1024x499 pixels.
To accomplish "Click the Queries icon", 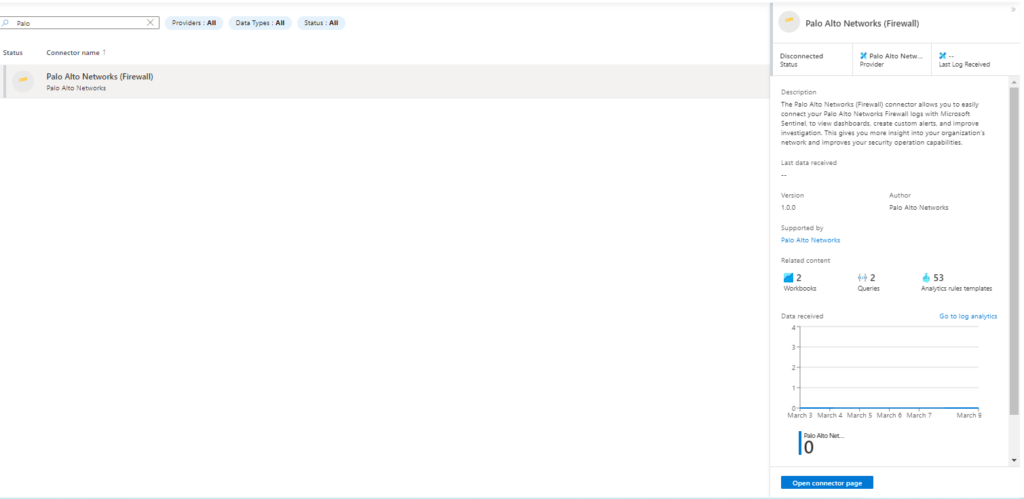I will pos(862,278).
